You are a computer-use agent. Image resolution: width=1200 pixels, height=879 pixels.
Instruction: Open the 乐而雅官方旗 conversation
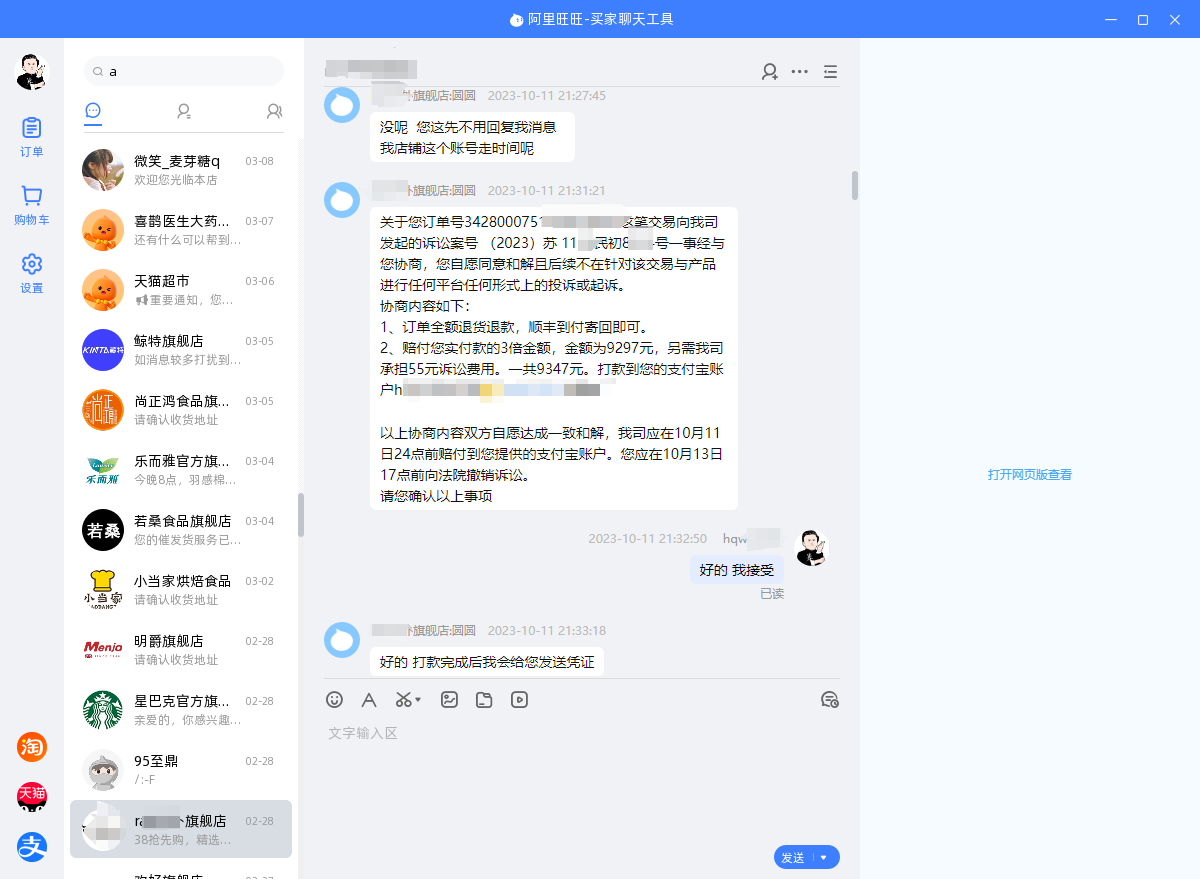[181, 470]
